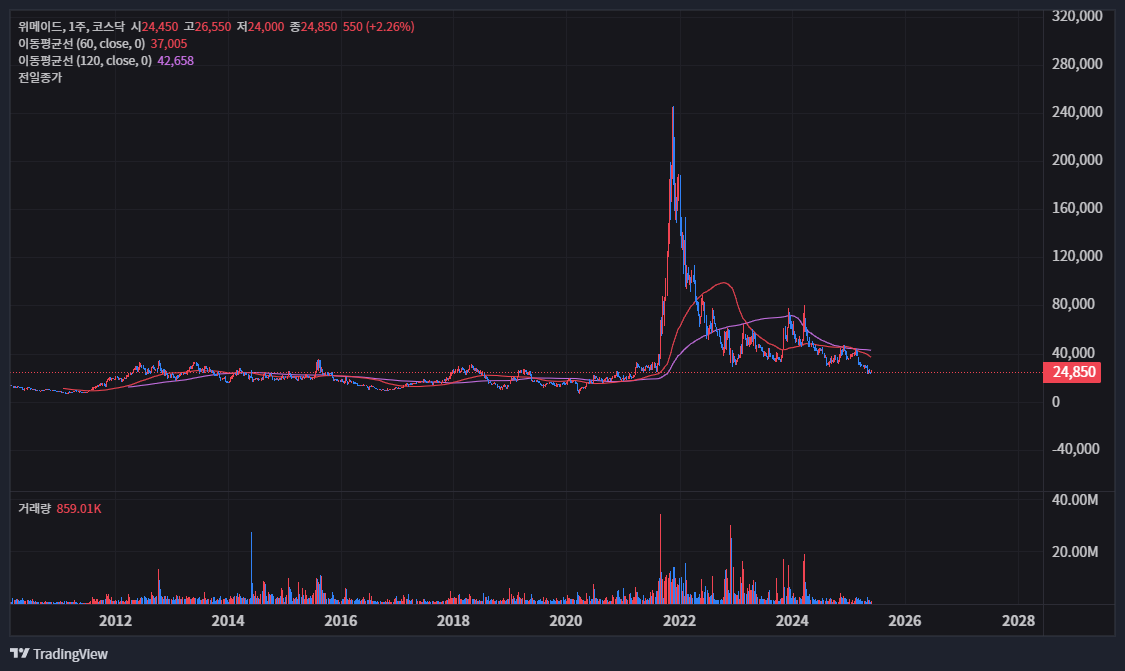Click the 37,005 moving average value

pos(169,44)
